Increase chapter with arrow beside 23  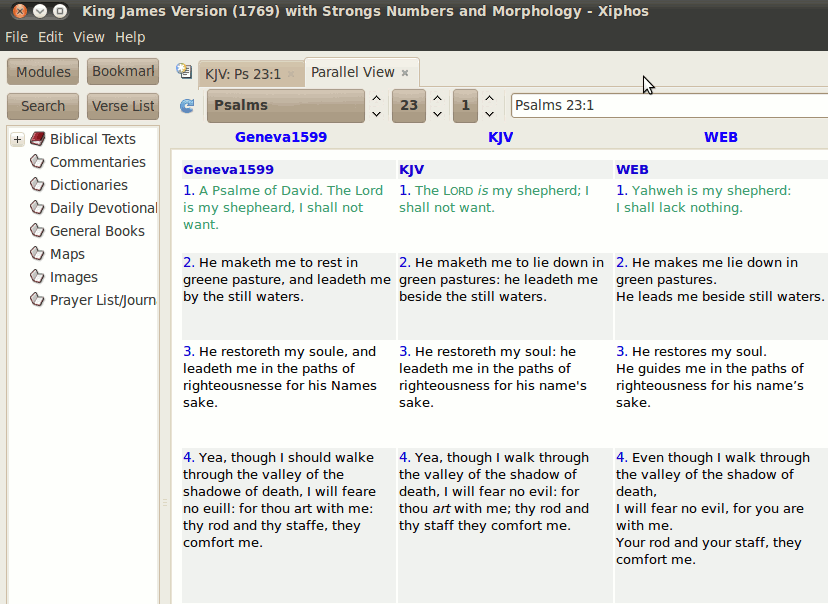click(438, 98)
